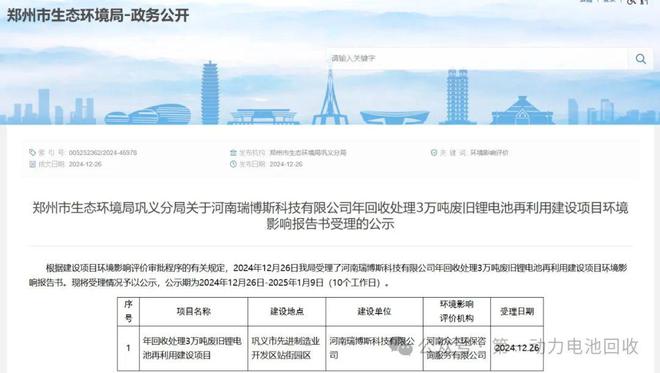Click the tag icon beside 索引号
660x373 pixels.
32,152
